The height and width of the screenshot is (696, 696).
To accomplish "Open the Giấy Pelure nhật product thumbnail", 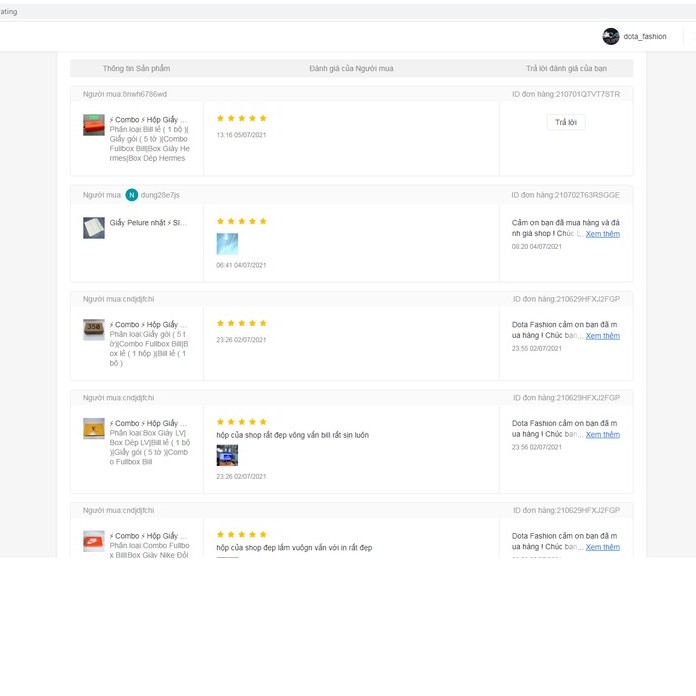I will tap(94, 228).
